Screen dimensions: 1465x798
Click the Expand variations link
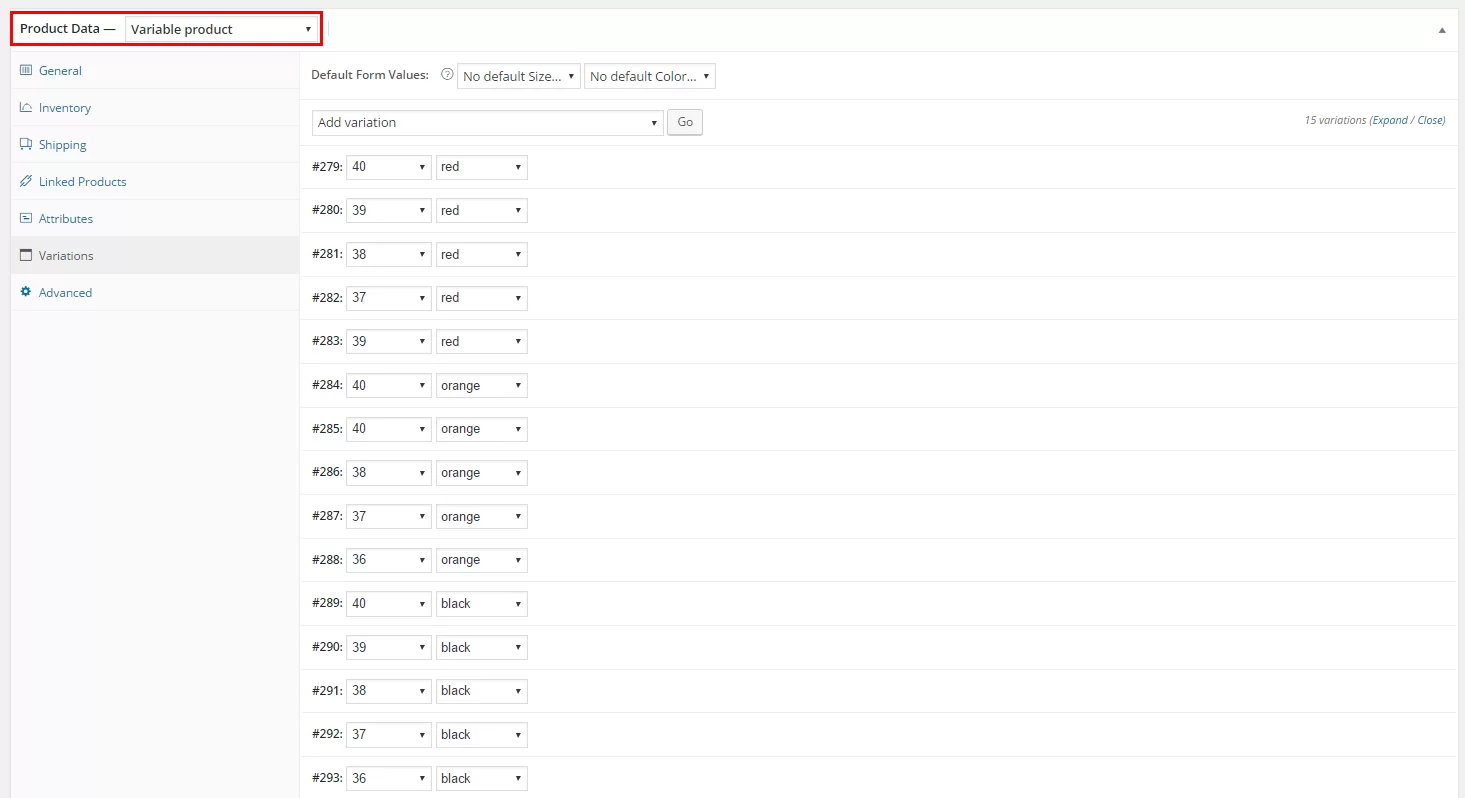pyautogui.click(x=1391, y=120)
